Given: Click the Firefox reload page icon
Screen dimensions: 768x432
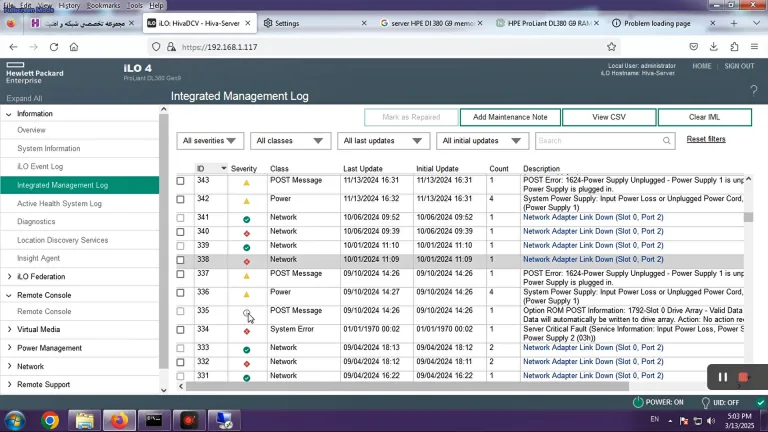Looking at the screenshot, I should [x=54, y=47].
